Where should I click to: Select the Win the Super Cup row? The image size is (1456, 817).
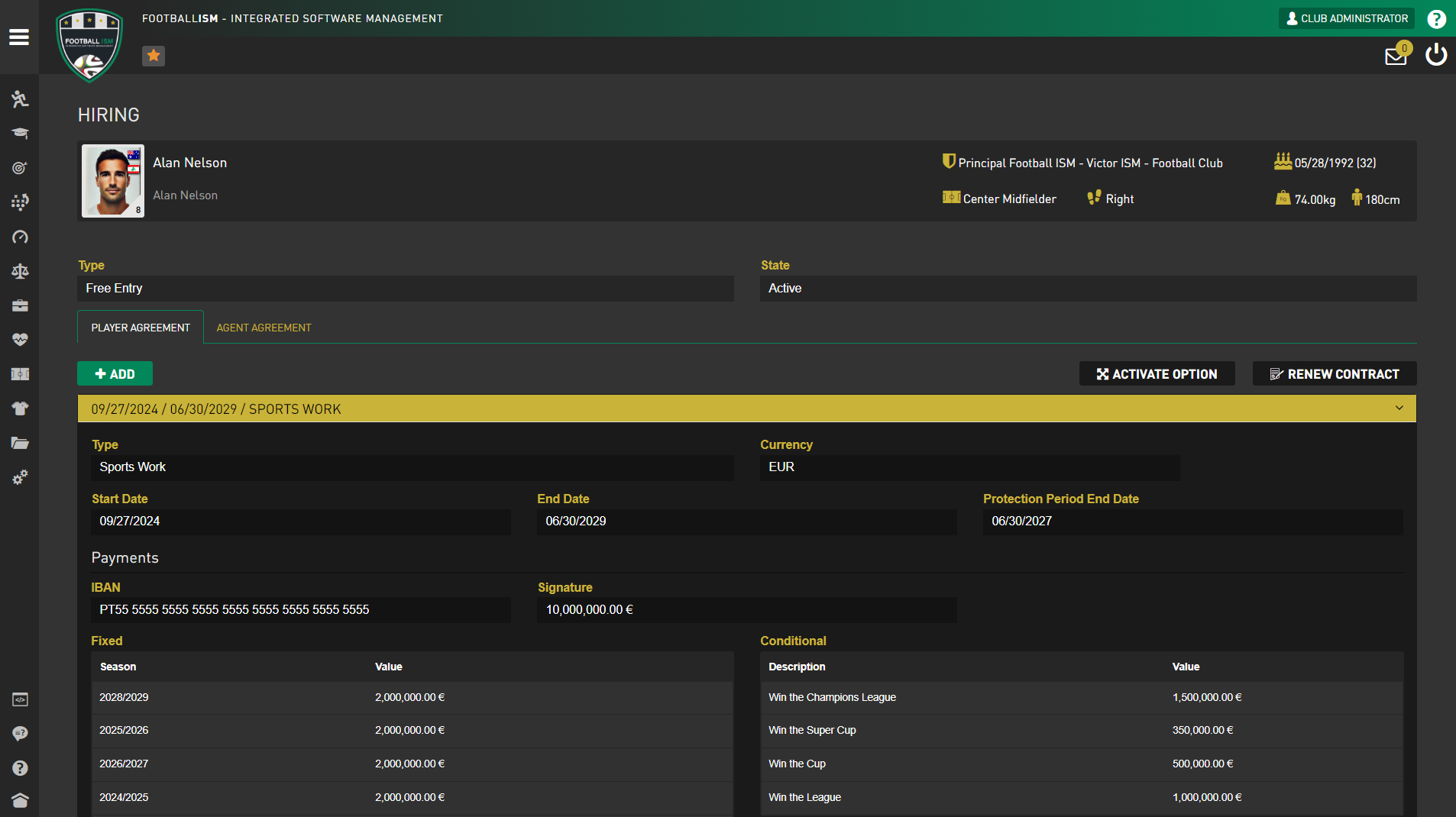(1082, 730)
